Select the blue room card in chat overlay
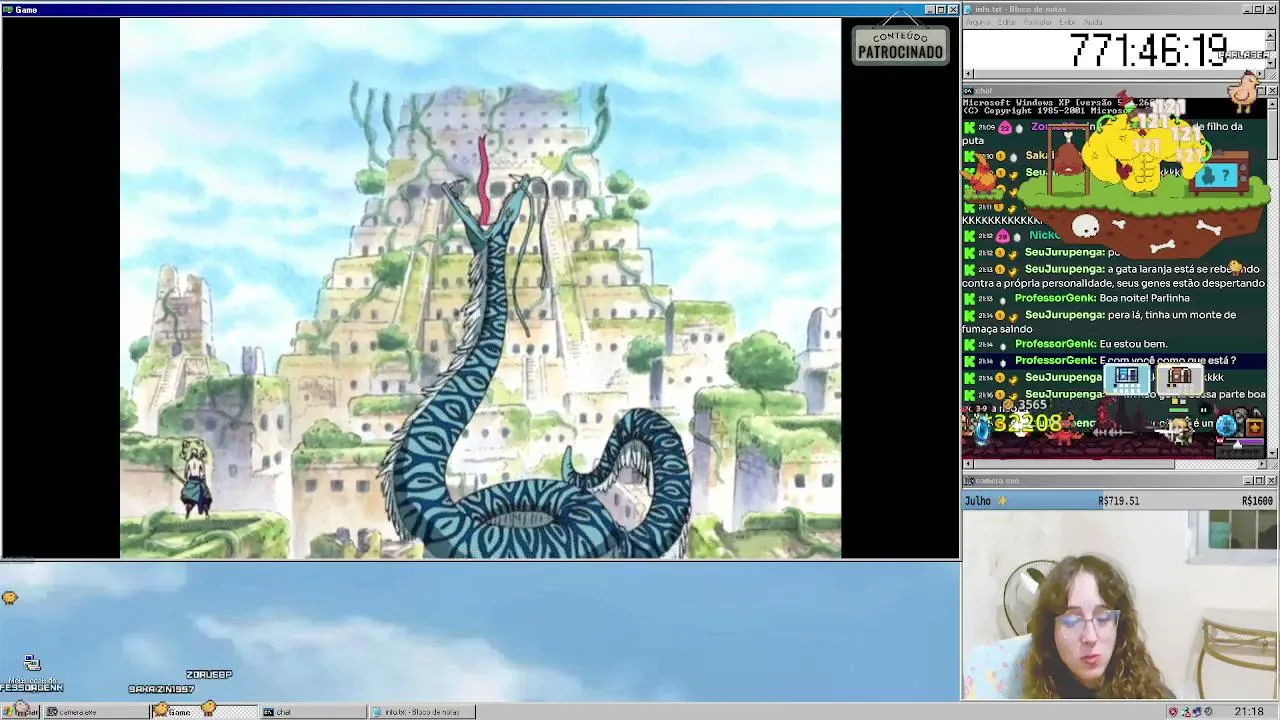This screenshot has height=720, width=1280. point(1127,378)
